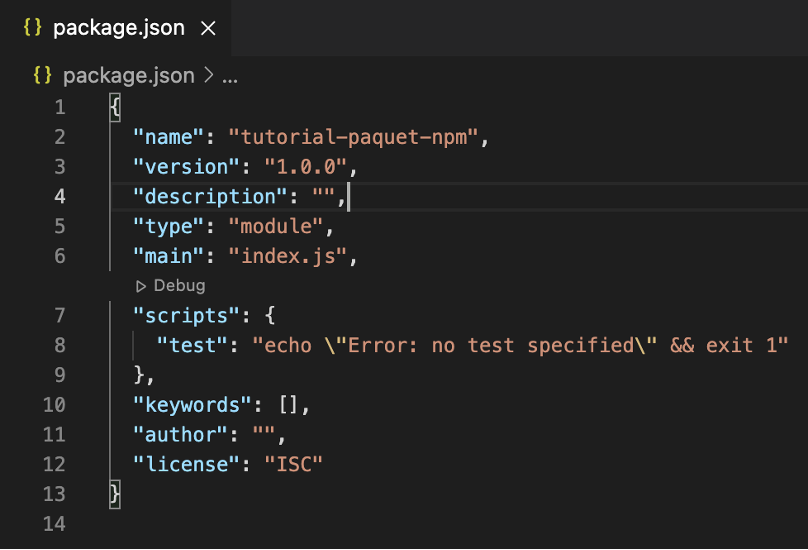This screenshot has width=808, height=550.
Task: Click the "index.js" value
Action: point(288,256)
